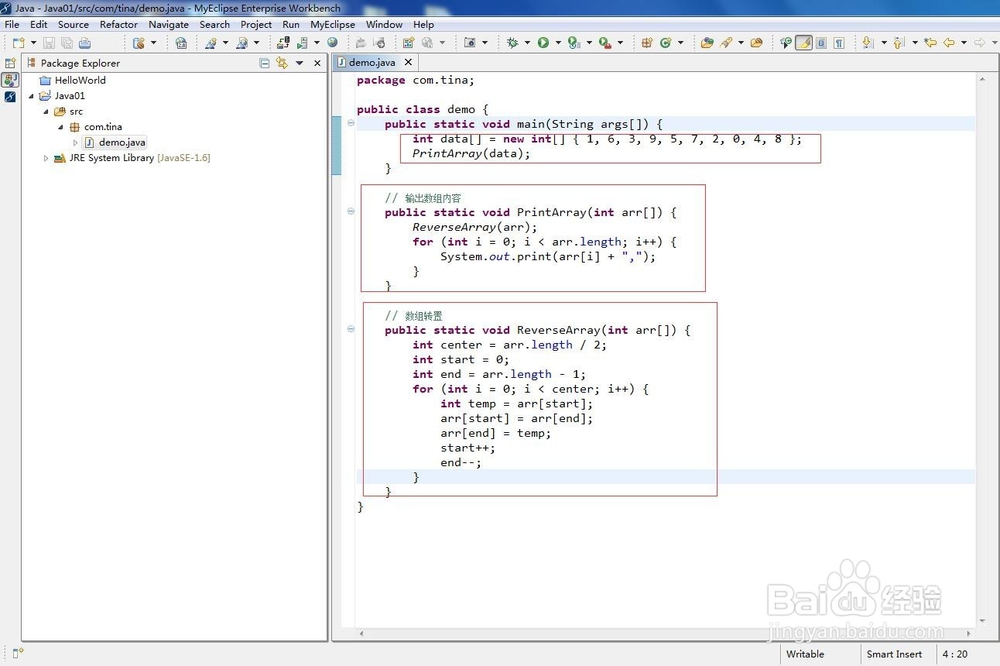Collapse the ReverseArray method fold marker
The height and width of the screenshot is (666, 1000).
coord(351,329)
